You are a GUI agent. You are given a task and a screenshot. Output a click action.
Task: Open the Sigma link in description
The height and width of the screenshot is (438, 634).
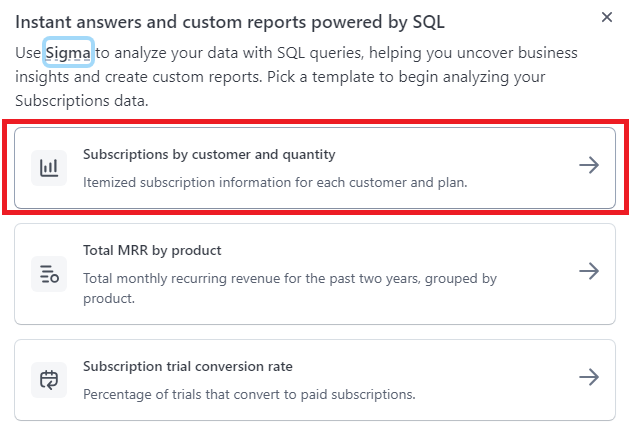pyautogui.click(x=69, y=51)
